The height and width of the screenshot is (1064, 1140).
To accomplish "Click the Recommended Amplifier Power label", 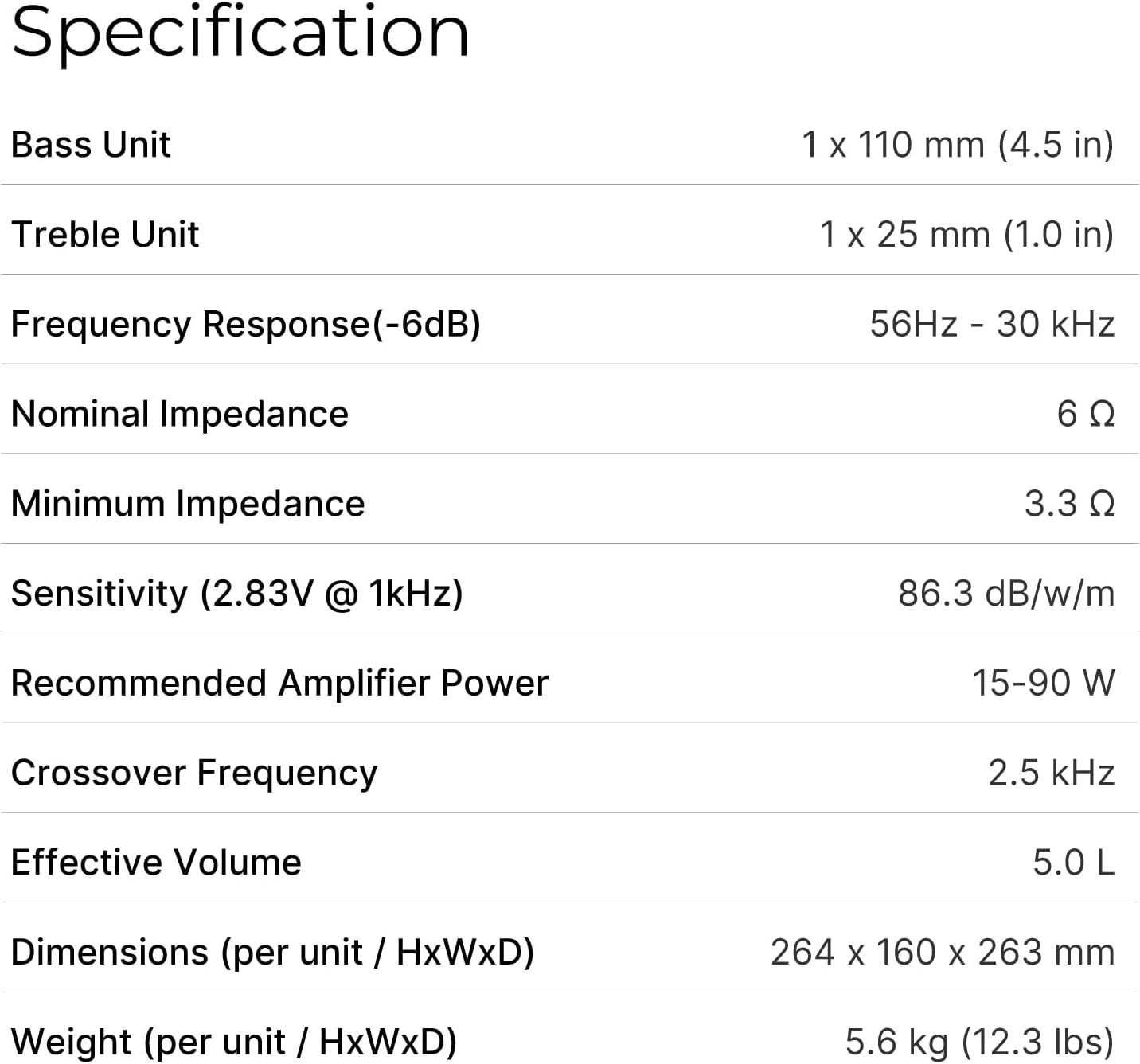I will coord(280,683).
